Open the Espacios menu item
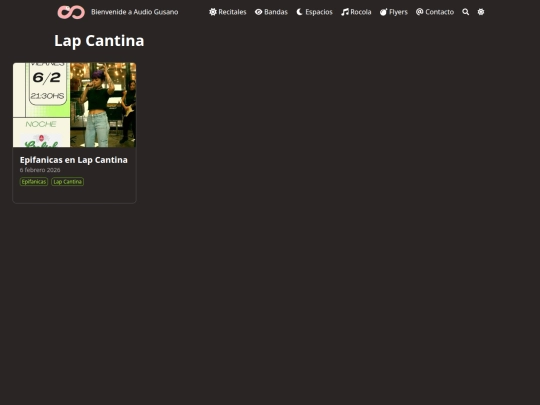 (x=314, y=12)
